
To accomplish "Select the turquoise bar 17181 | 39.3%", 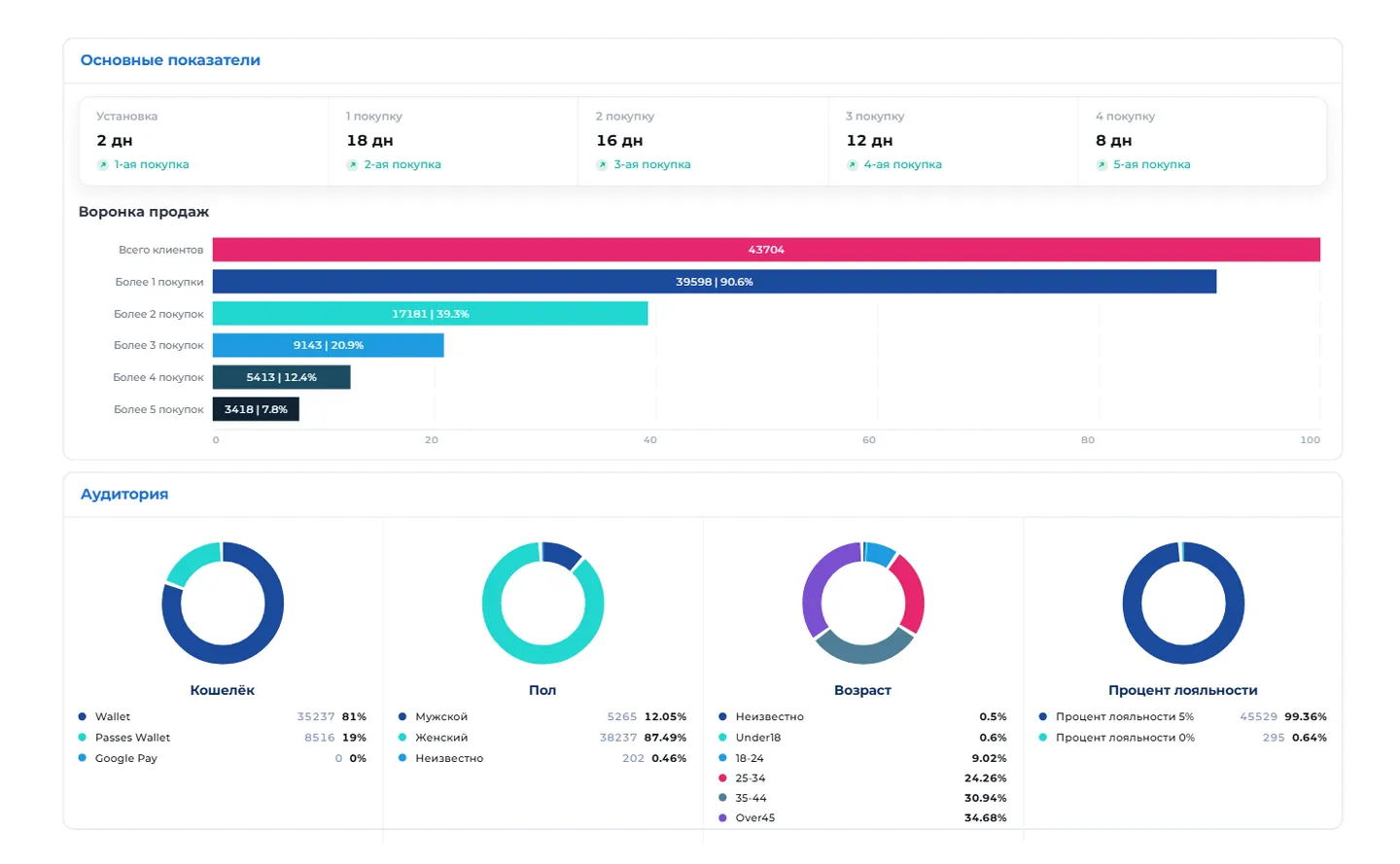I will pos(430,314).
